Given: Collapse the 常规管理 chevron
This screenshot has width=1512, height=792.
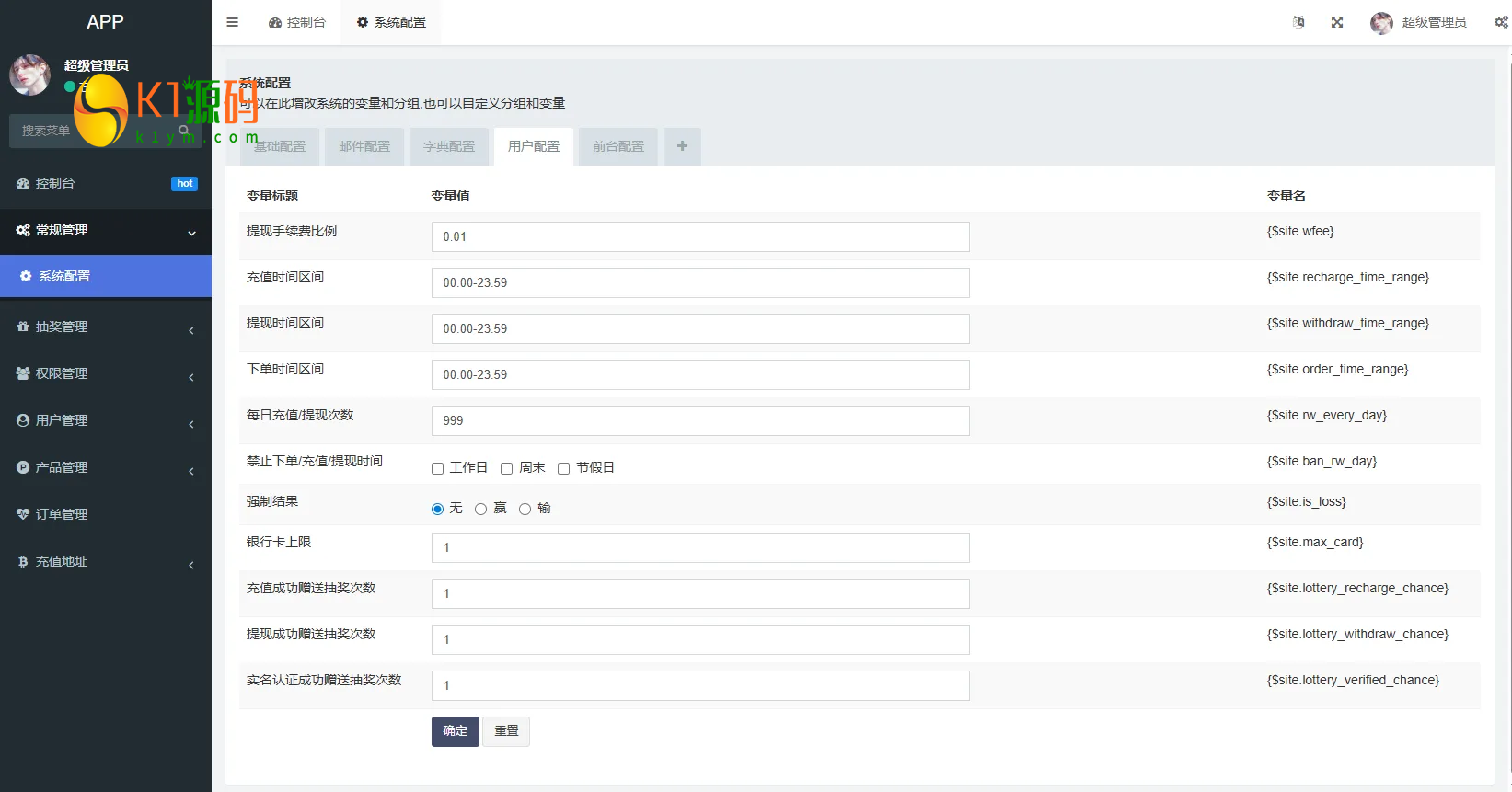Looking at the screenshot, I should [191, 233].
